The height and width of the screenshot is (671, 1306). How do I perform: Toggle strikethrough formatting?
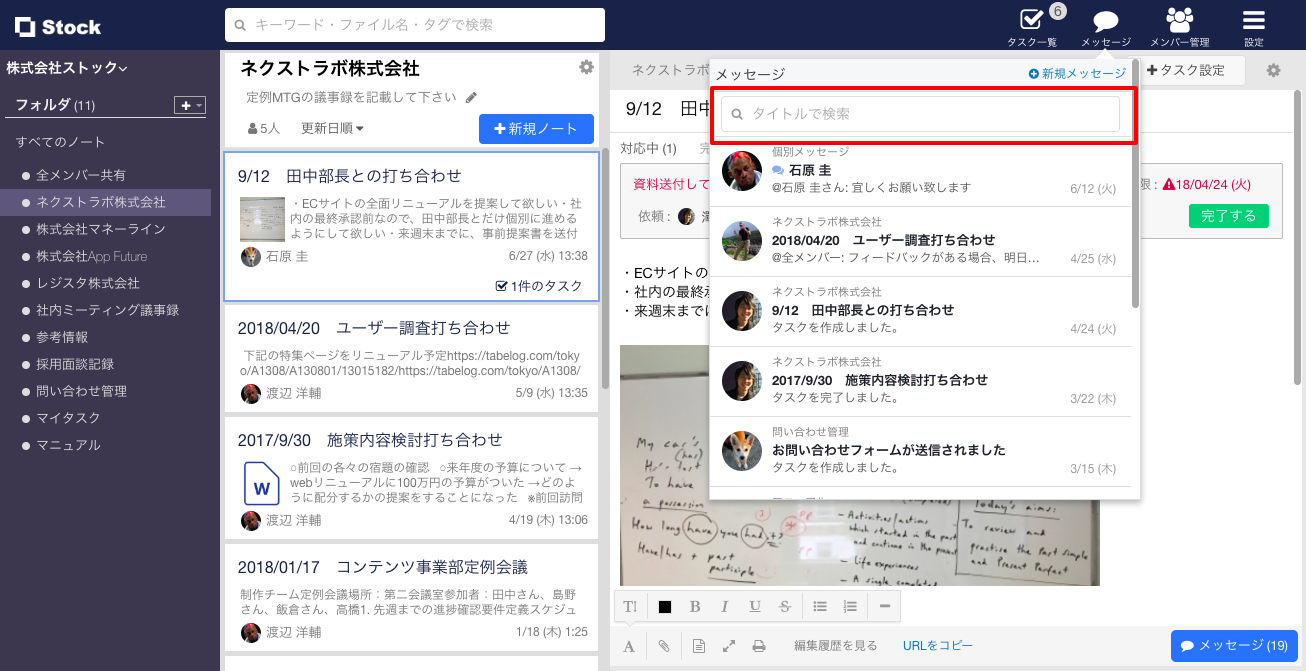pos(785,606)
